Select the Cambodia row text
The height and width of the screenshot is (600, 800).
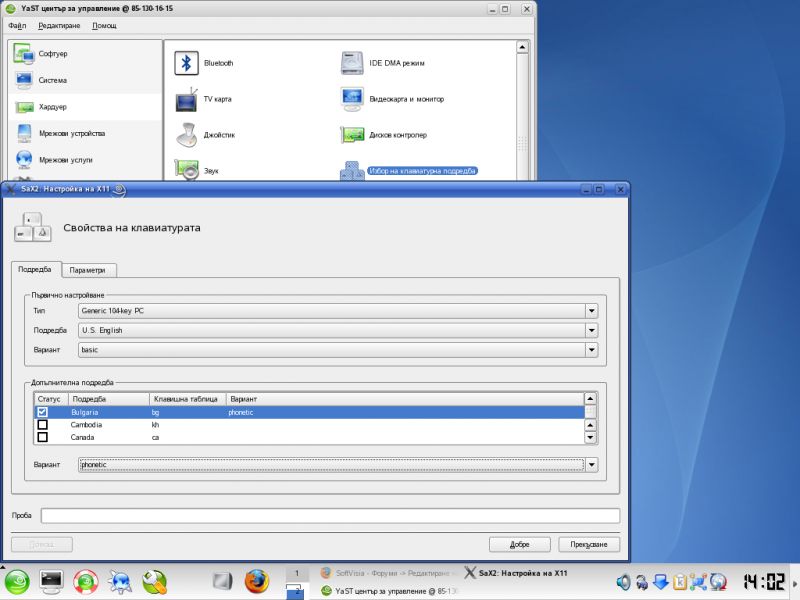tap(86, 424)
